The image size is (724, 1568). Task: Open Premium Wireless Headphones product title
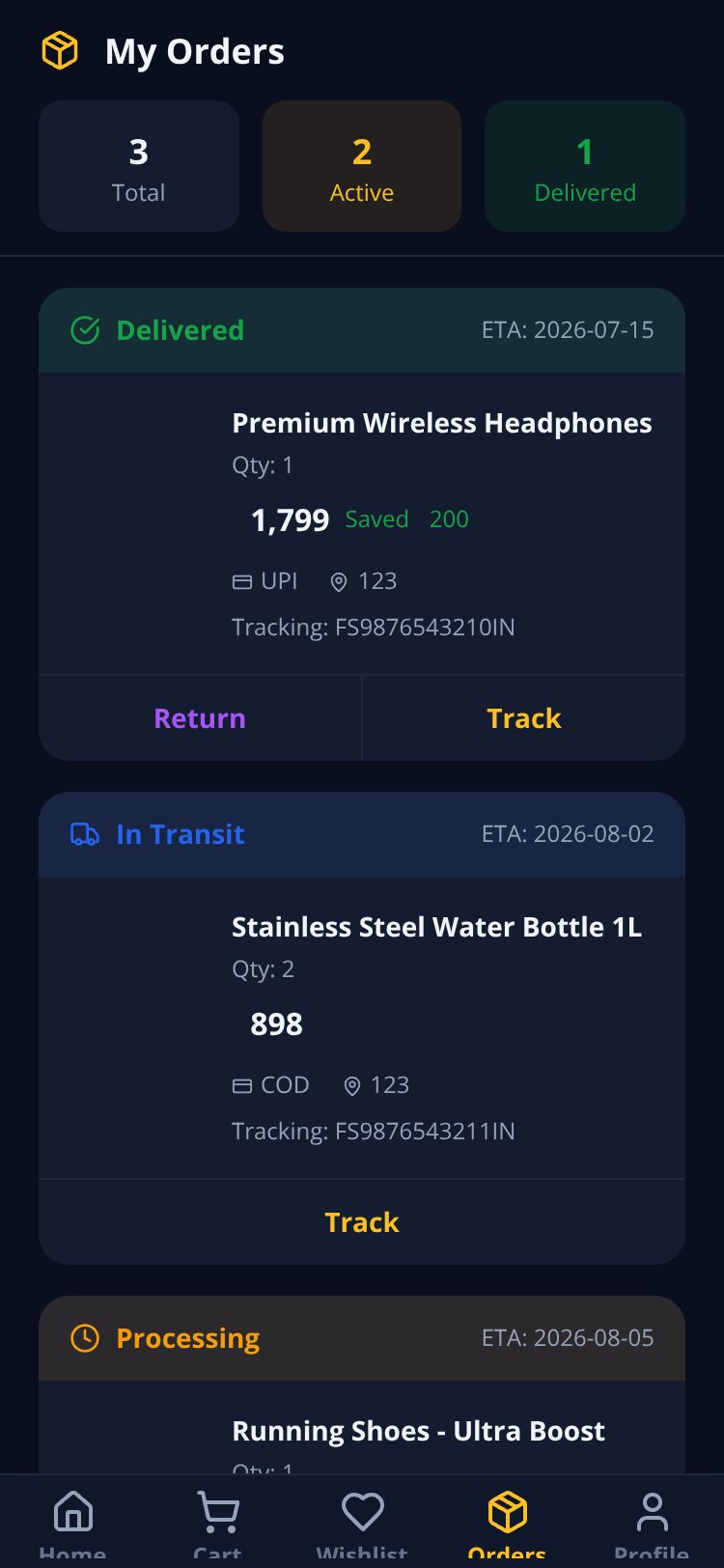coord(442,423)
